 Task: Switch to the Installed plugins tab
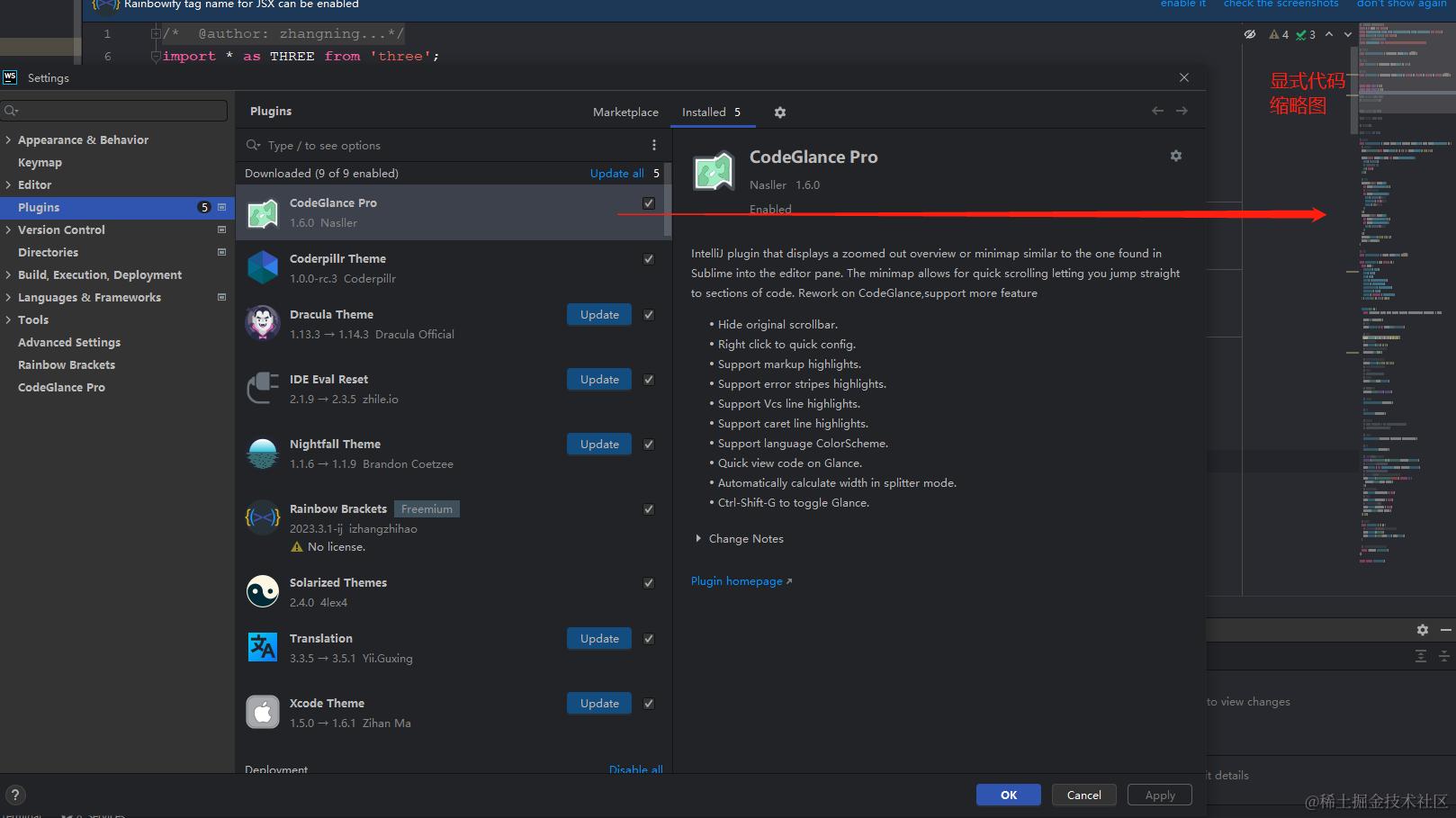pyautogui.click(x=711, y=112)
